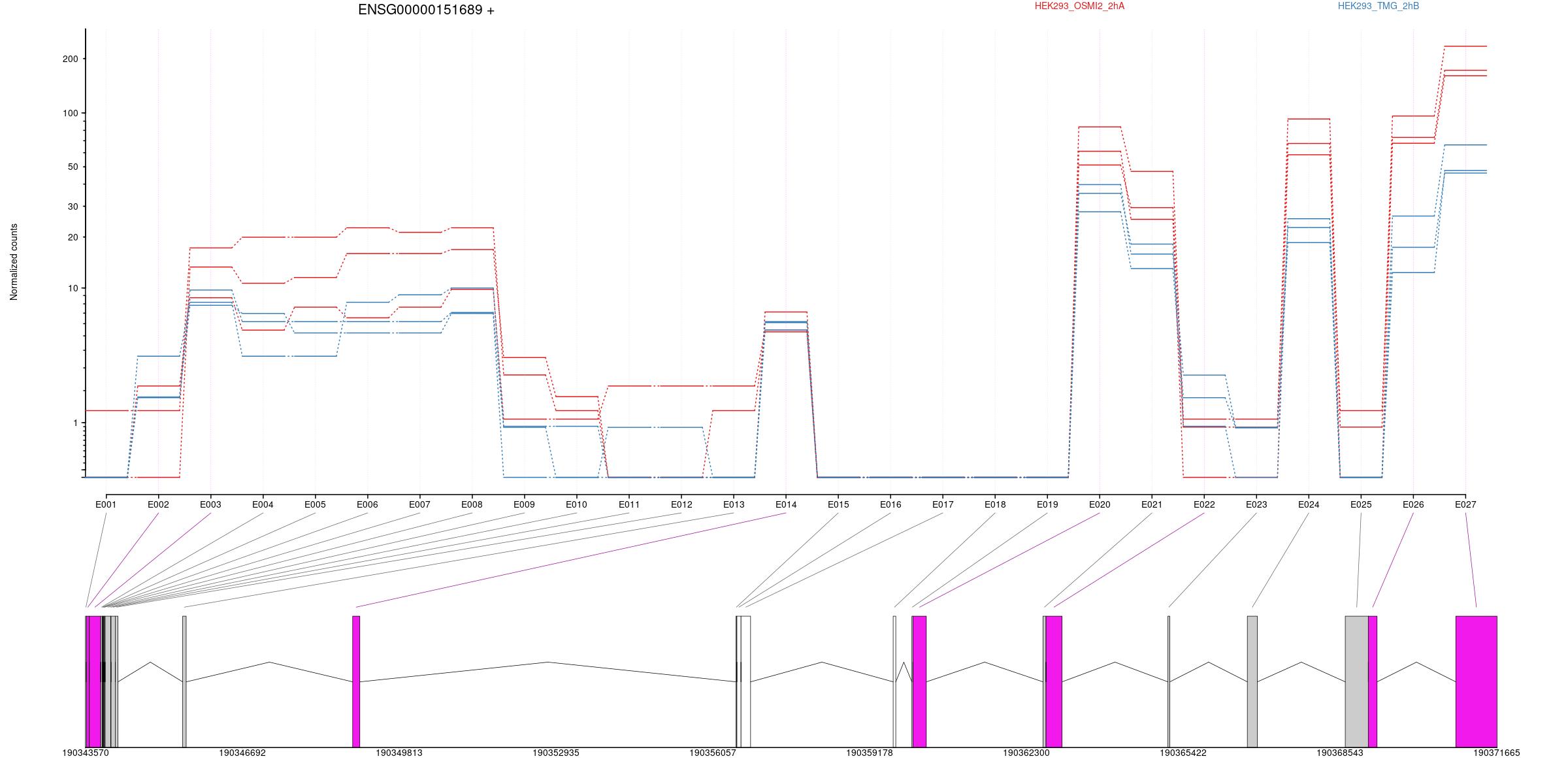Click exon label E021
This screenshot has height=784, width=1568.
(1152, 504)
